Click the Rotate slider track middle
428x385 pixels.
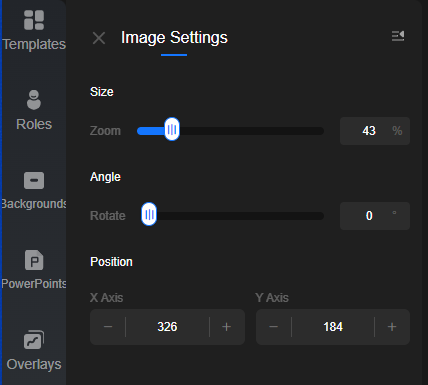233,216
